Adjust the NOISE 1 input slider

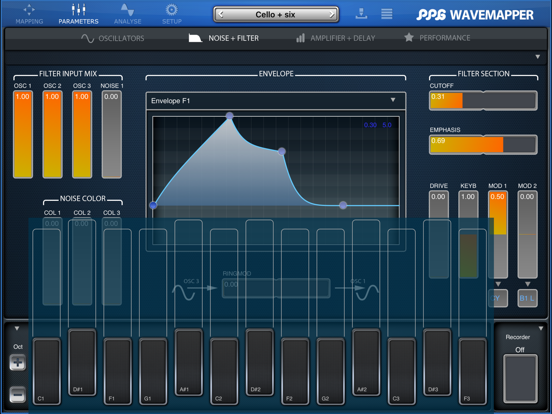[x=112, y=134]
